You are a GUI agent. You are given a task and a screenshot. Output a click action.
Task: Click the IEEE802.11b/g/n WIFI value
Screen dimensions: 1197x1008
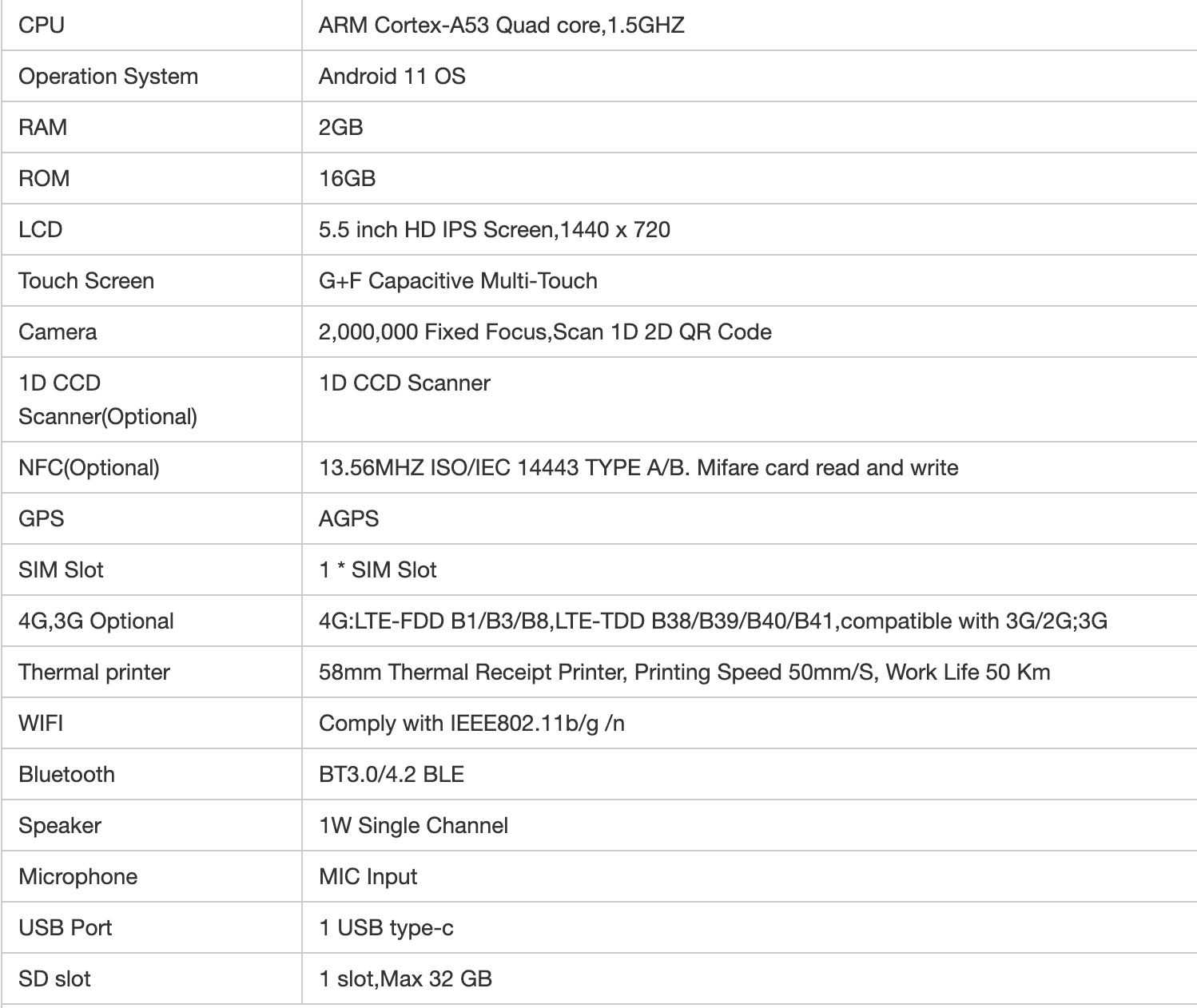click(x=471, y=723)
